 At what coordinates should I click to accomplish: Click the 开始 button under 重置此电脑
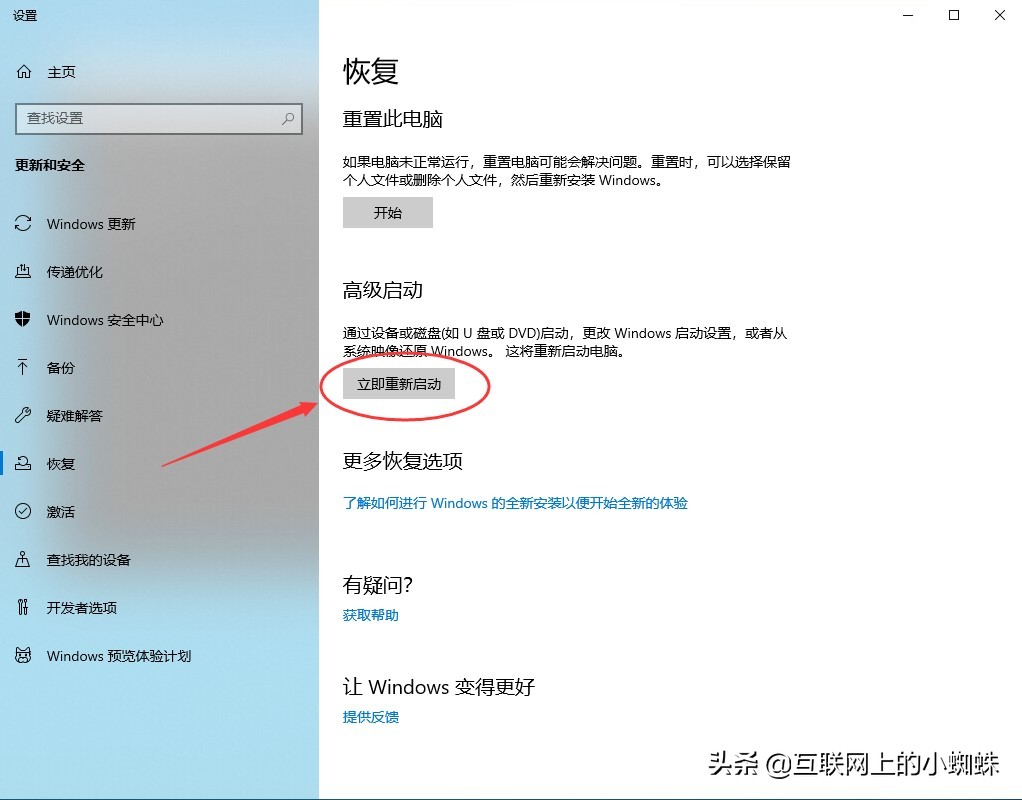click(387, 212)
